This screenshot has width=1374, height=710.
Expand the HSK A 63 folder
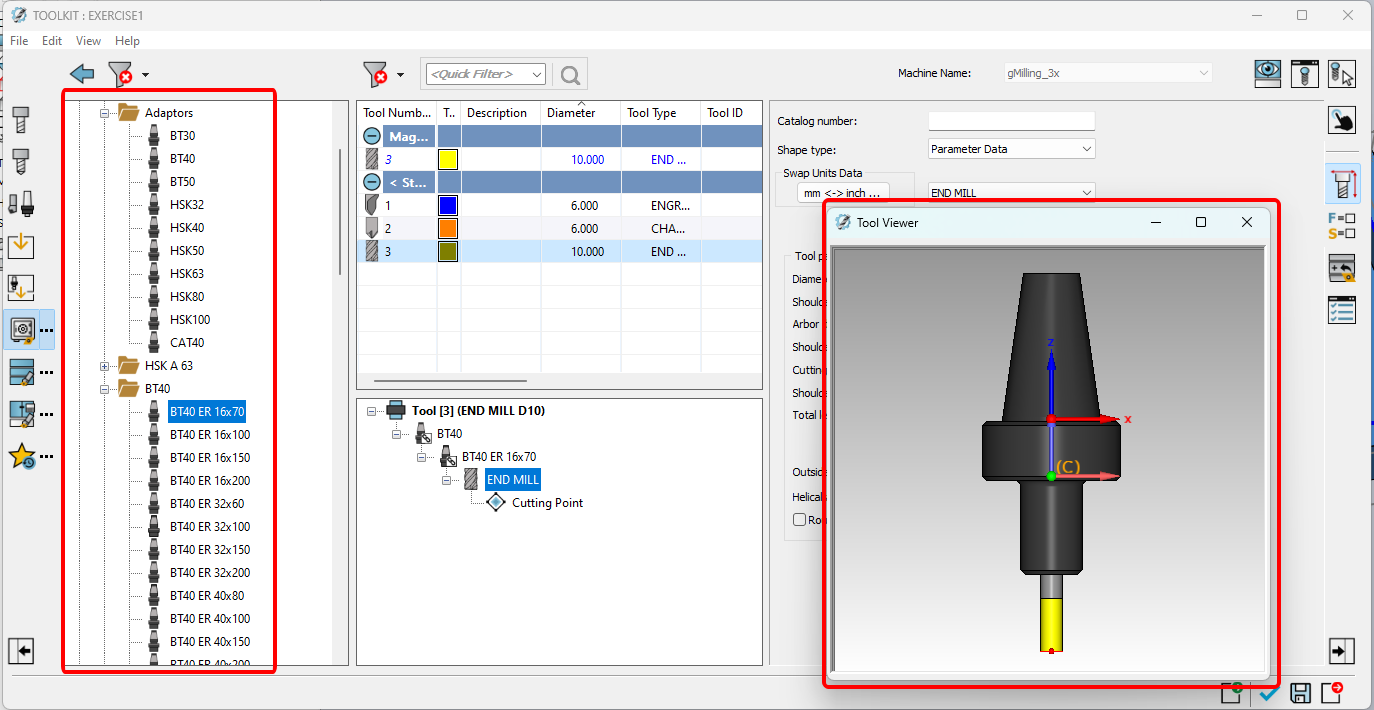103,366
